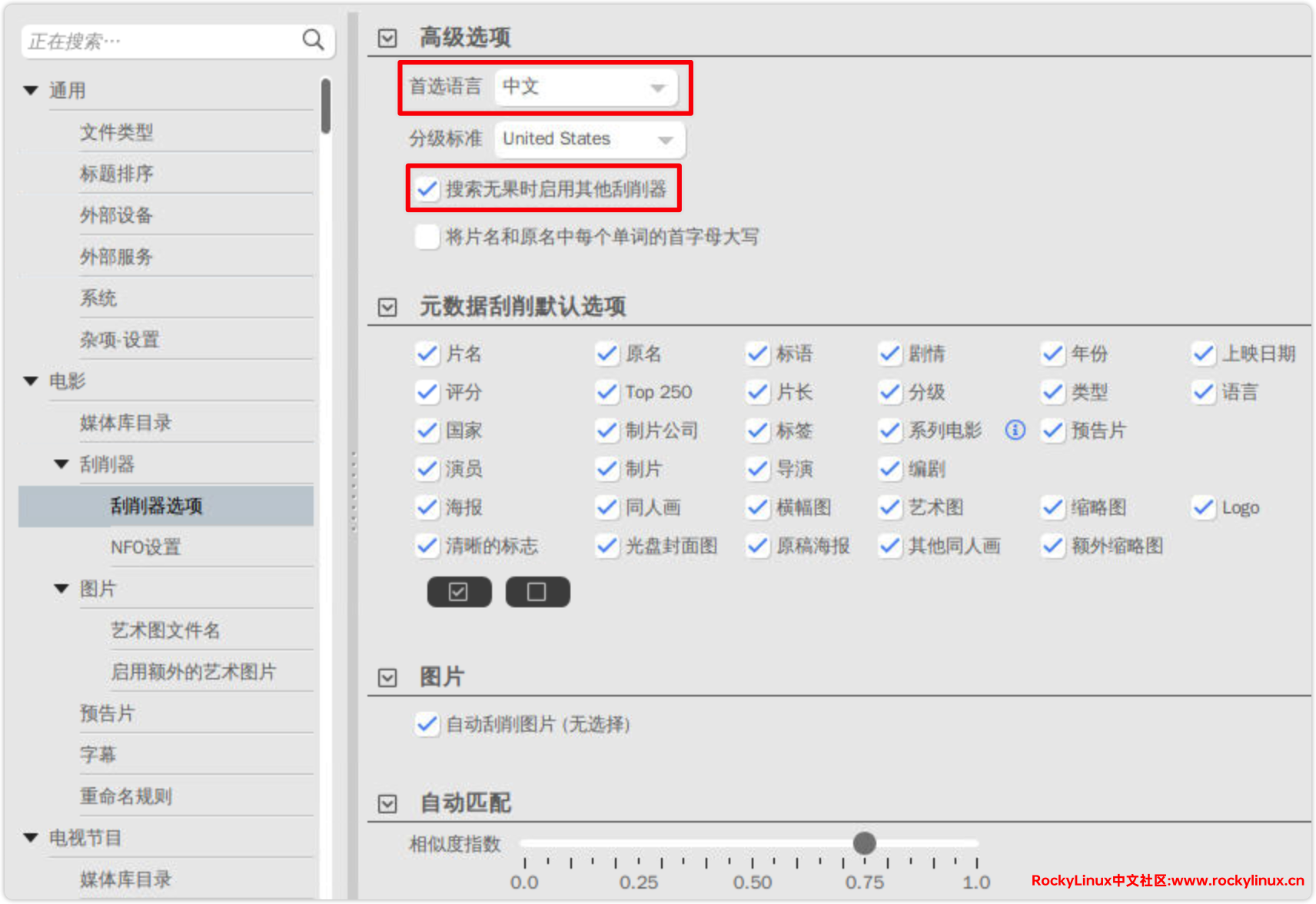The width and height of the screenshot is (1316, 904).
Task: Click the select-all checkboxes button
Action: point(459,592)
